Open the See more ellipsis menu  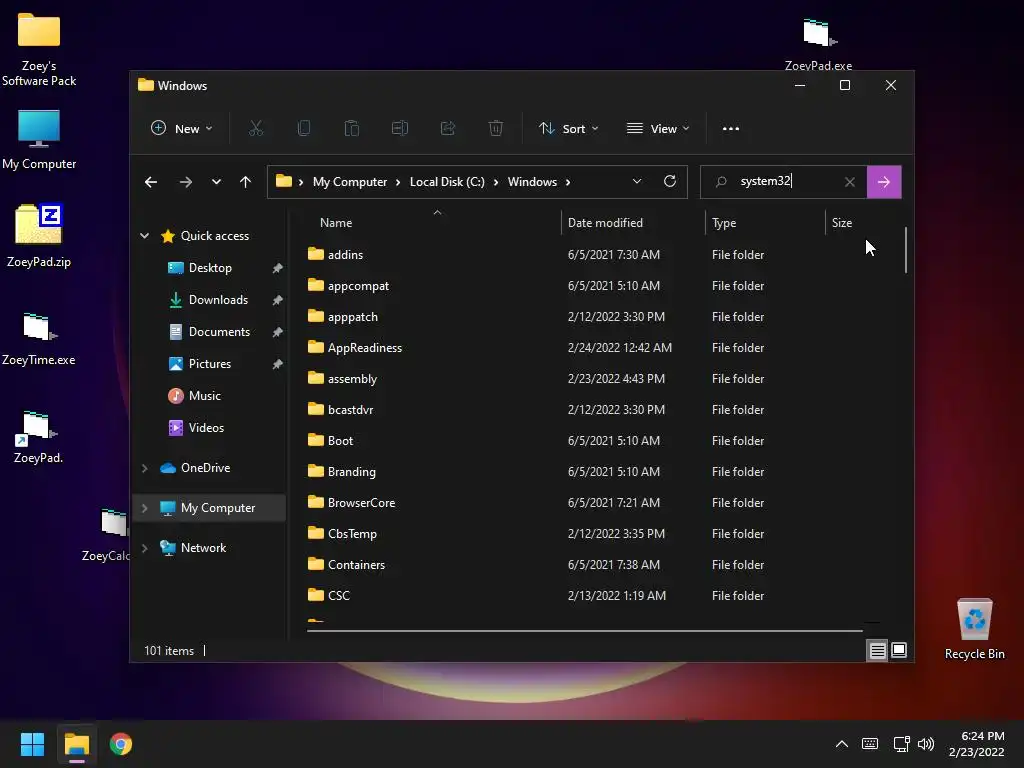click(731, 129)
